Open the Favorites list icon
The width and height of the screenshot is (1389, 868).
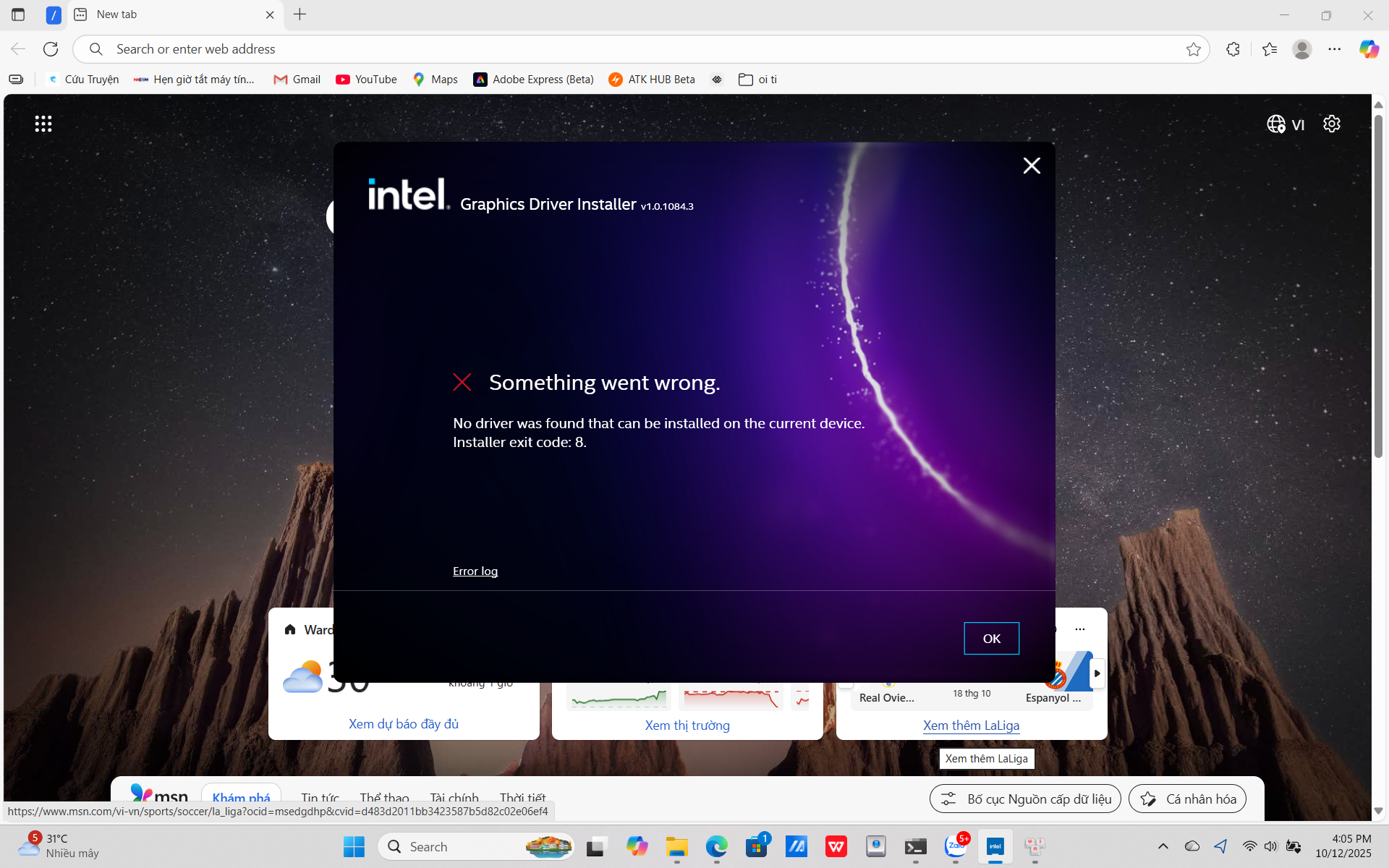[x=1270, y=49]
